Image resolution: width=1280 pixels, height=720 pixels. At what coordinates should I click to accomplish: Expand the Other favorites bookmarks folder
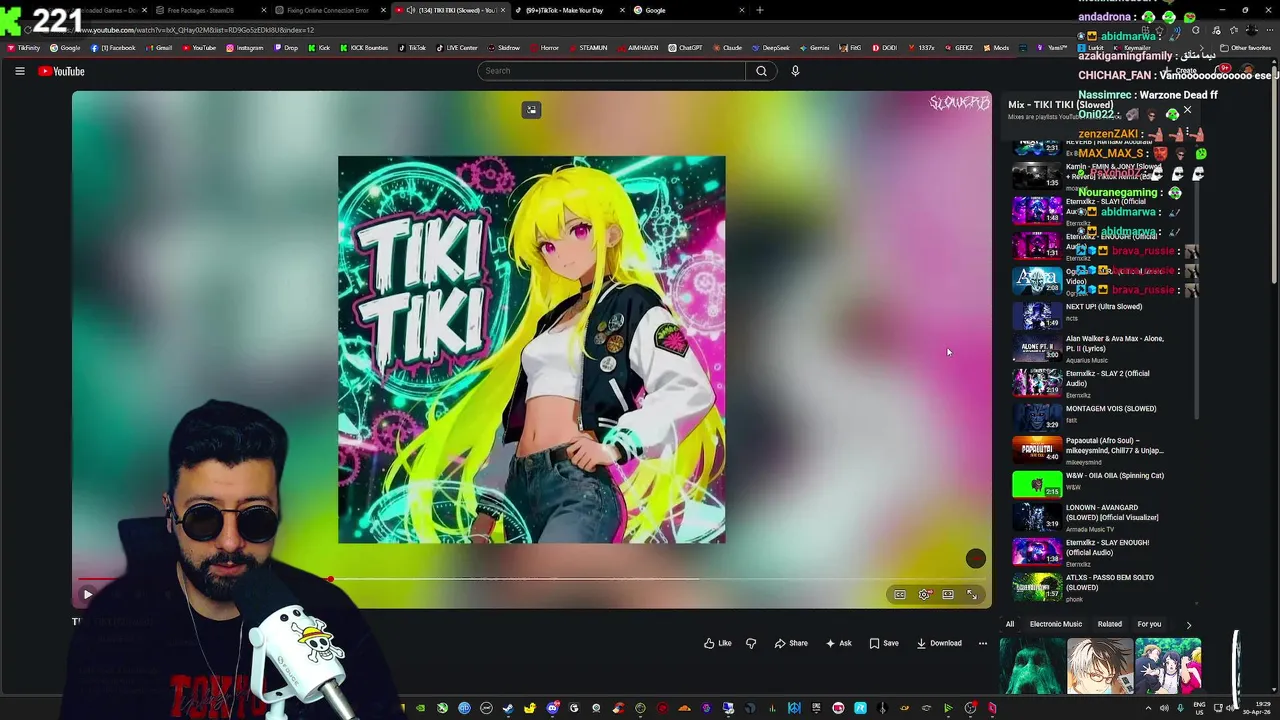1245,48
